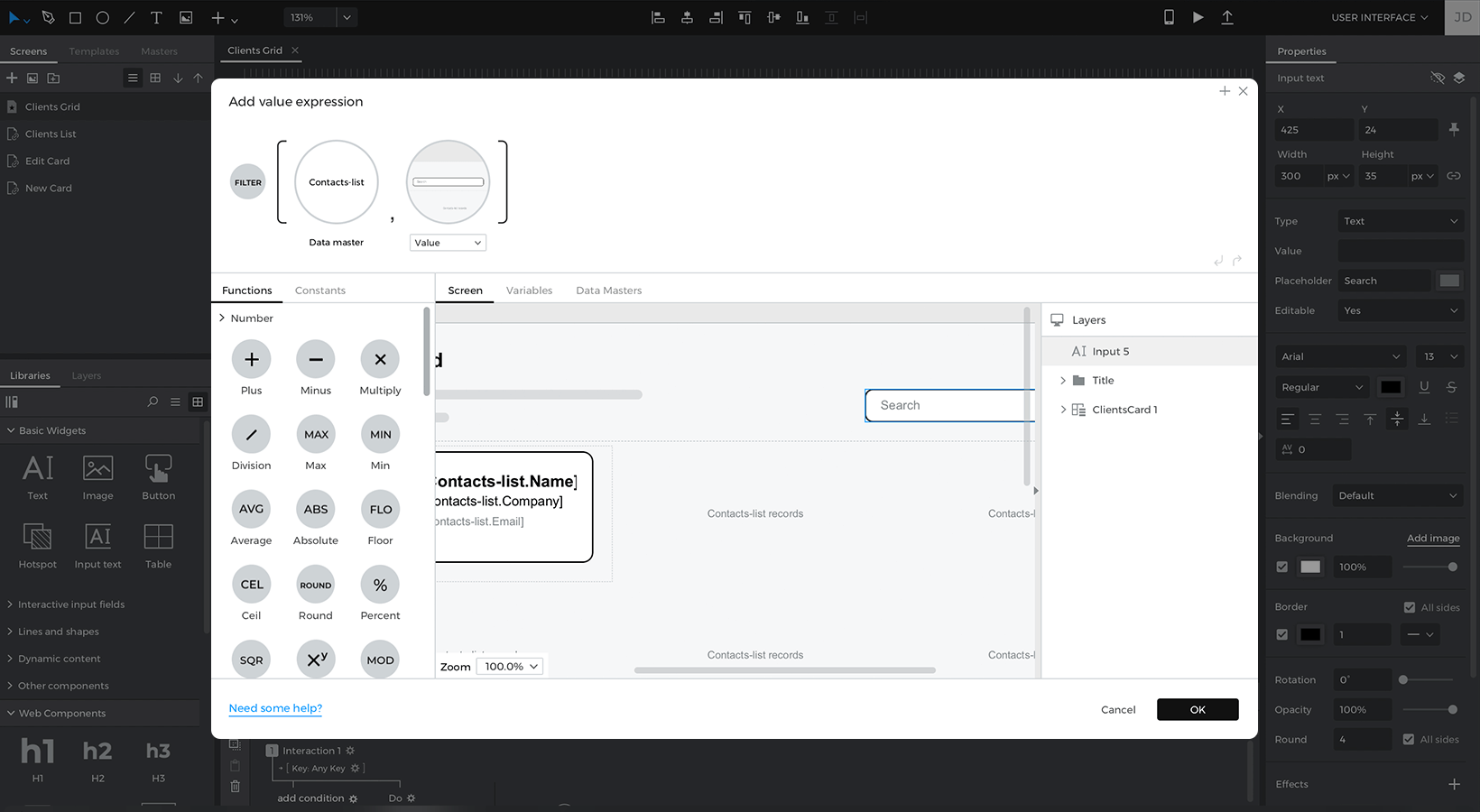Toggle the Border All sides checkbox
Screen dimensions: 1480x812
(x=1409, y=607)
